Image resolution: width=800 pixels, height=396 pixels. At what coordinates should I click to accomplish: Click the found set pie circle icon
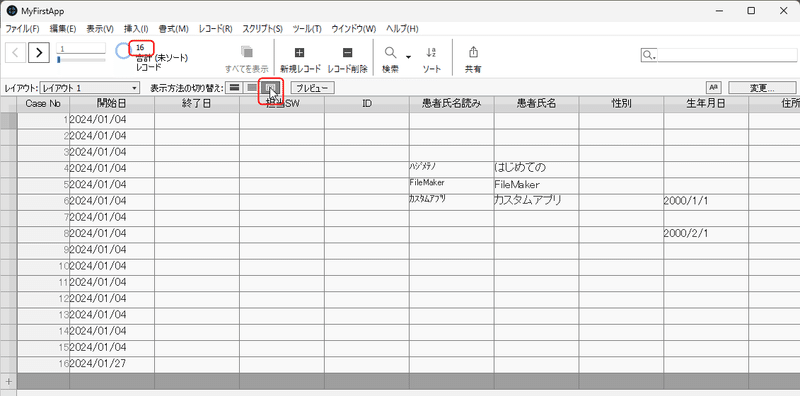click(x=122, y=51)
